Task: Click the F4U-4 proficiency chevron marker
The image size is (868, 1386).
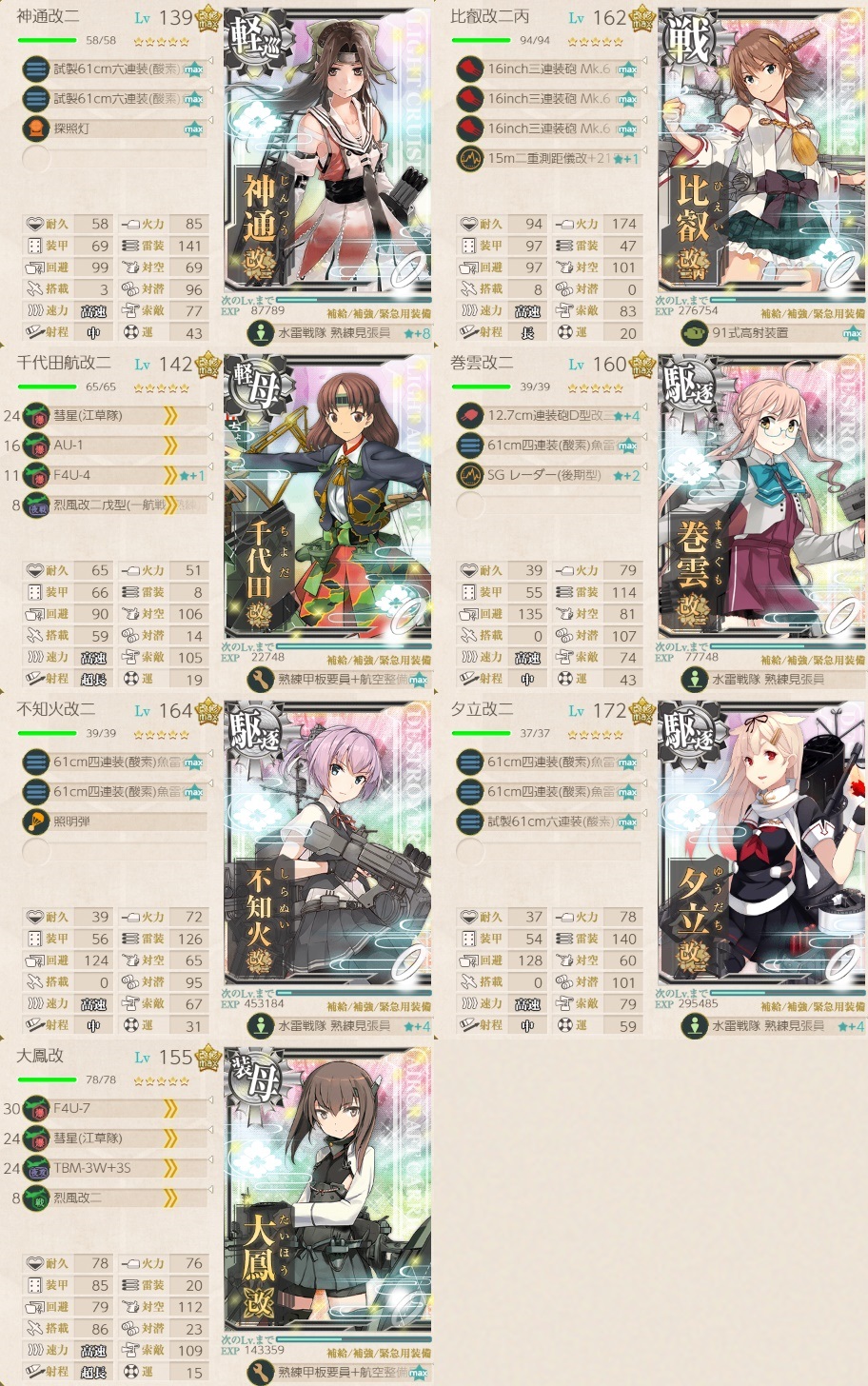Action: [x=170, y=474]
